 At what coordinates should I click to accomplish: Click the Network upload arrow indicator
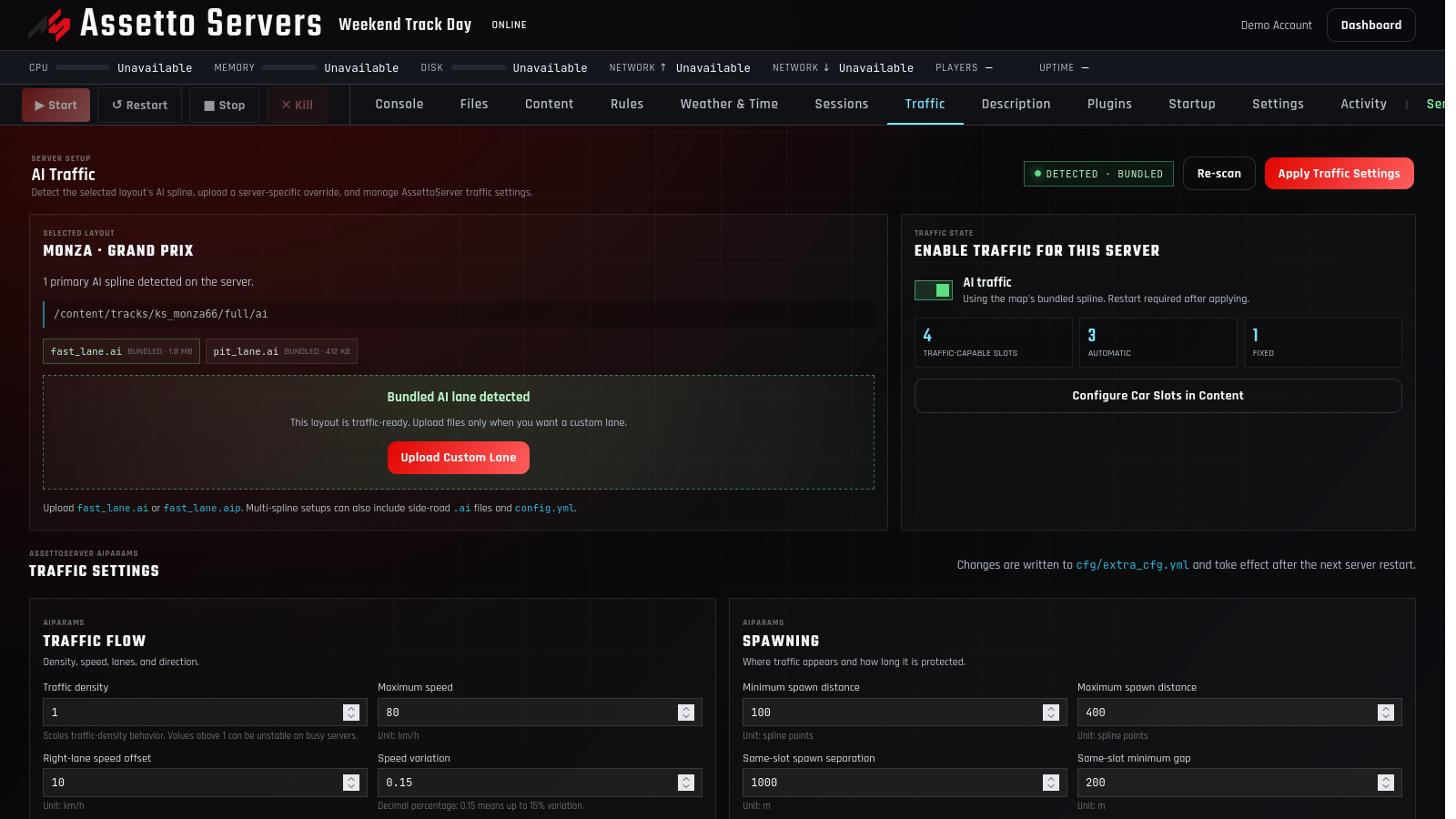663,67
